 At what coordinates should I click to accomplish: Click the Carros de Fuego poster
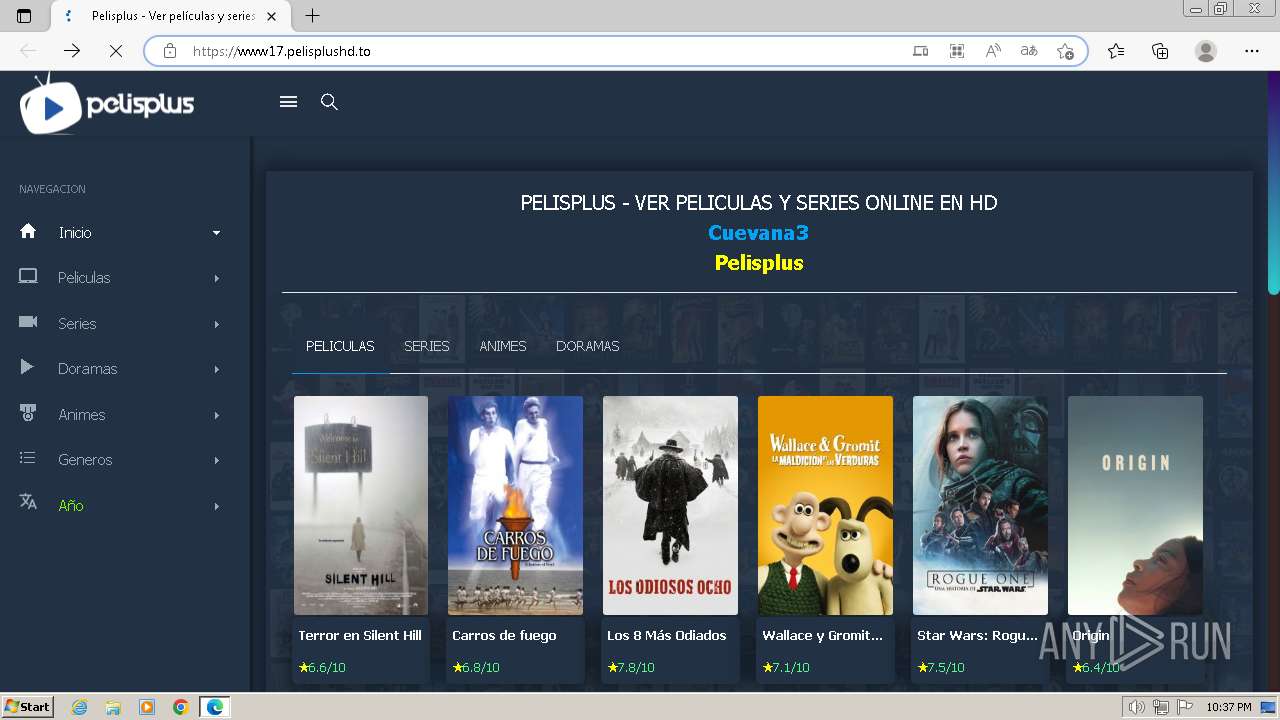pyautogui.click(x=515, y=505)
